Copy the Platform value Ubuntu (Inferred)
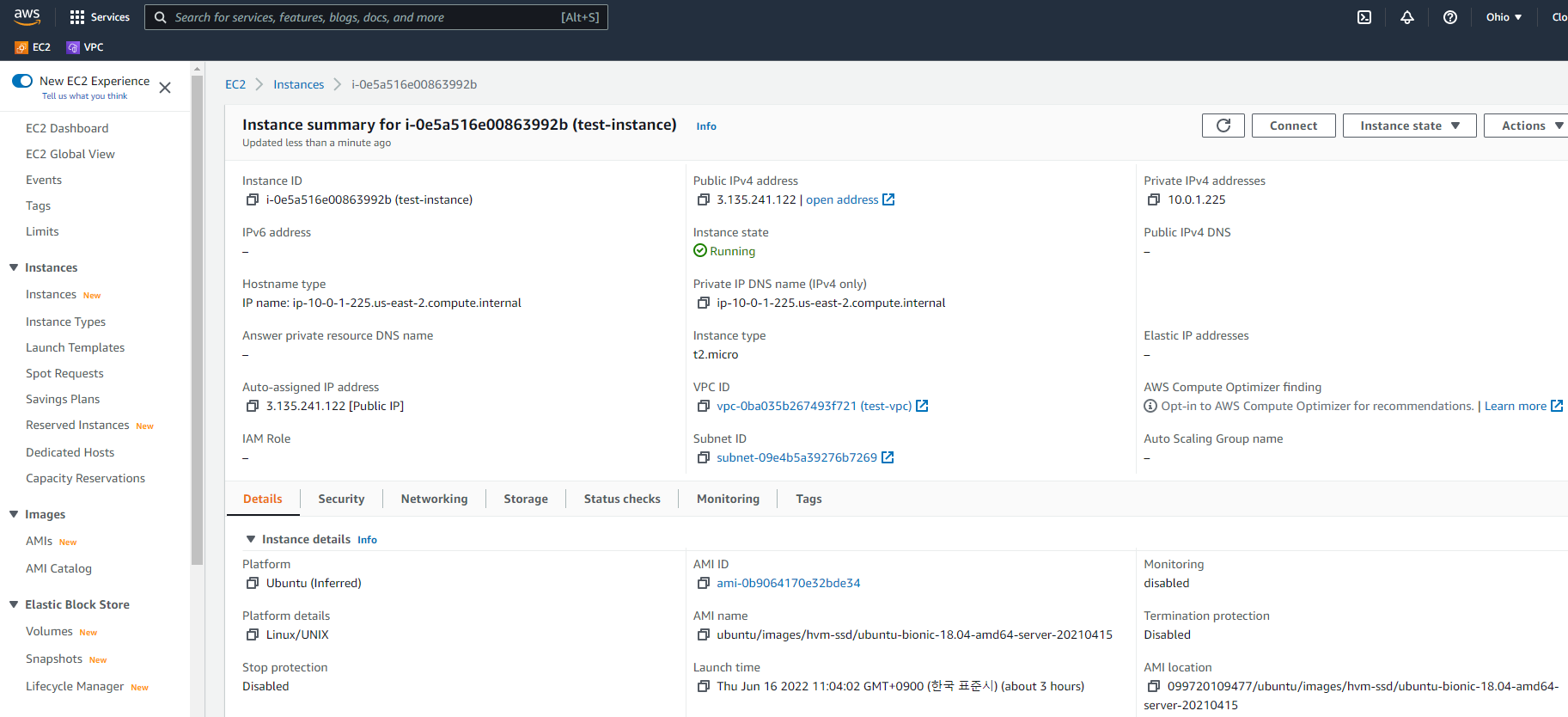Viewport: 1568px width, 717px height. (x=253, y=583)
